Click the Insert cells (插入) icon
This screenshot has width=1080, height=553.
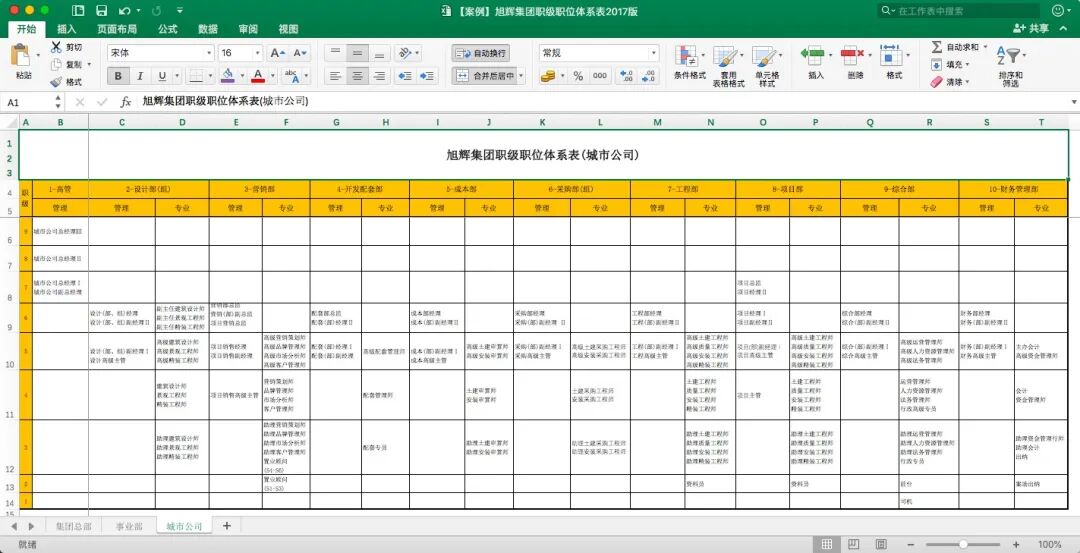pos(815,55)
